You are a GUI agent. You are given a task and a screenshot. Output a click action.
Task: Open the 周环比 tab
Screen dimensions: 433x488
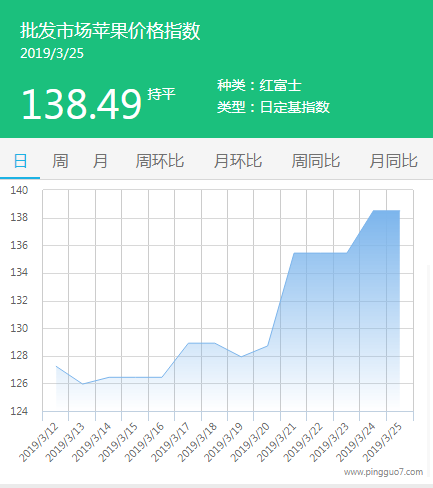click(160, 161)
